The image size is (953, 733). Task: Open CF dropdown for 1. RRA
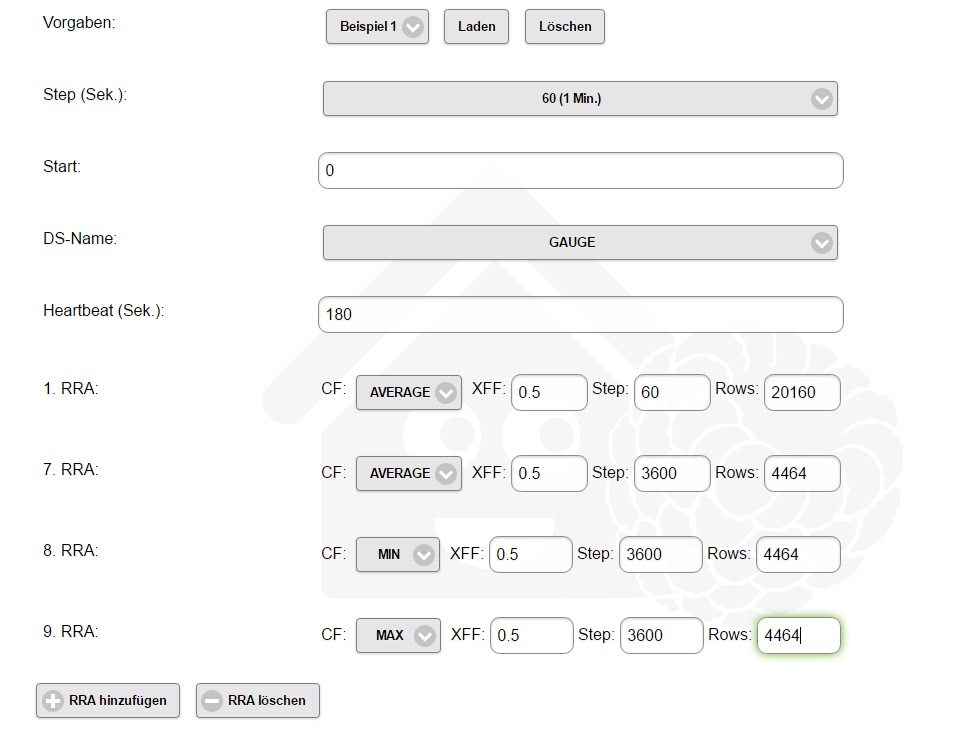click(408, 393)
